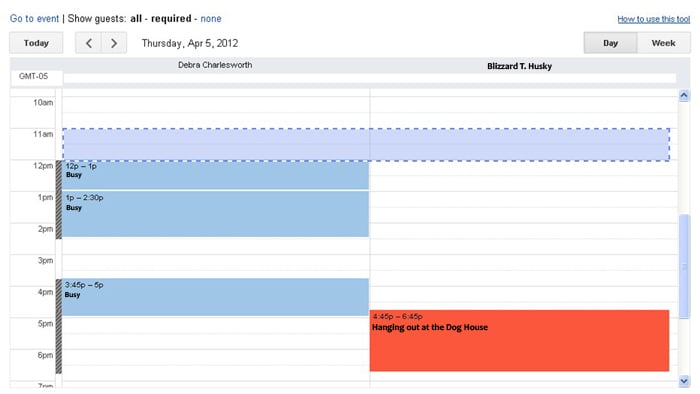Viewport: 700px width, 394px height.
Task: Show none of the guests
Action: [x=211, y=19]
